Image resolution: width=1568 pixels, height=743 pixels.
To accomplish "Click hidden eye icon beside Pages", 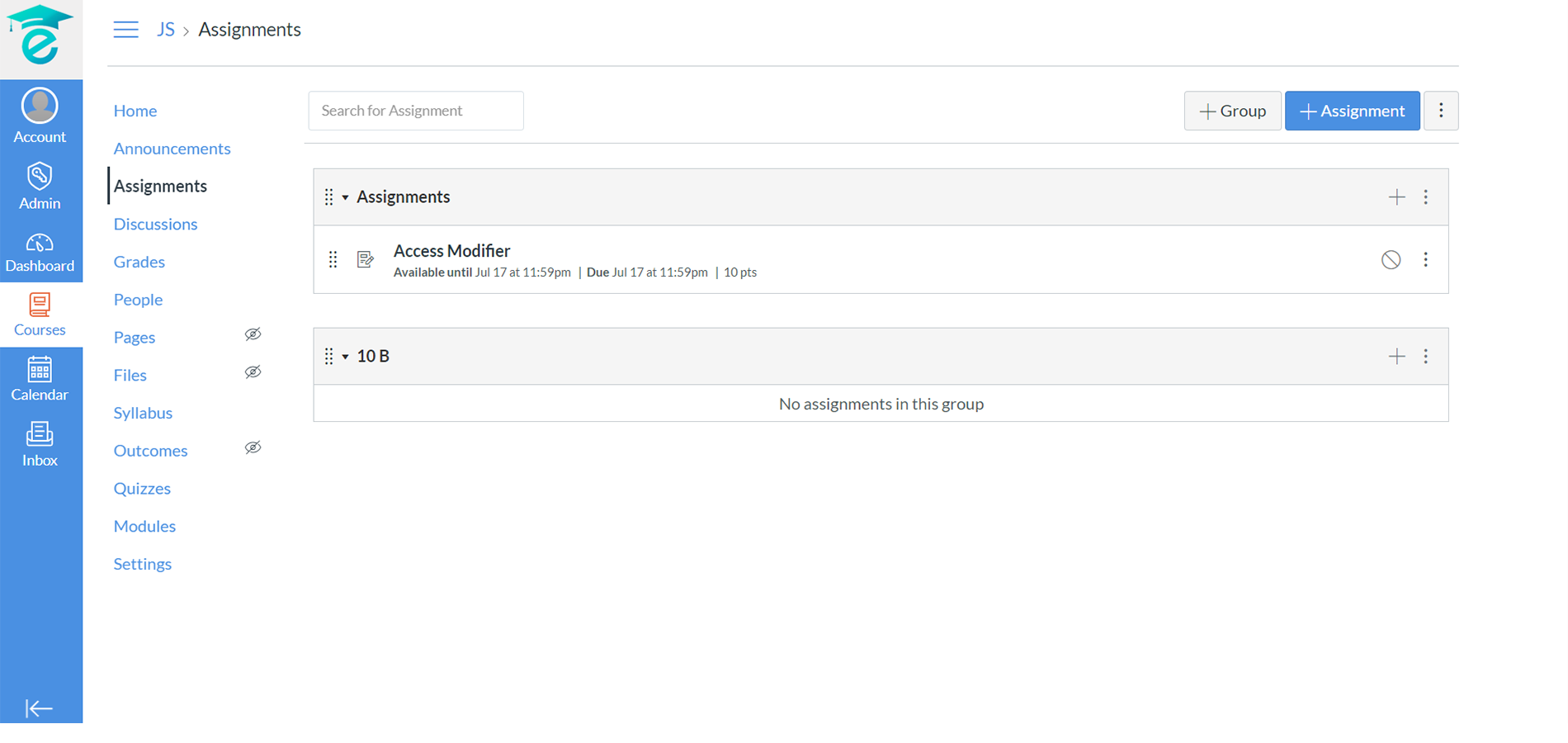I will coord(253,334).
